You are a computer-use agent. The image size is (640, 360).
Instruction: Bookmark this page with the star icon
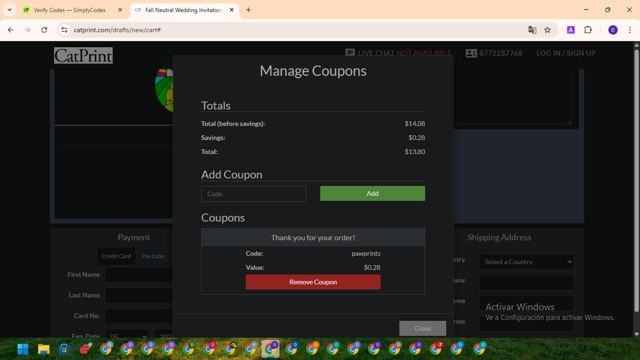[547, 30]
